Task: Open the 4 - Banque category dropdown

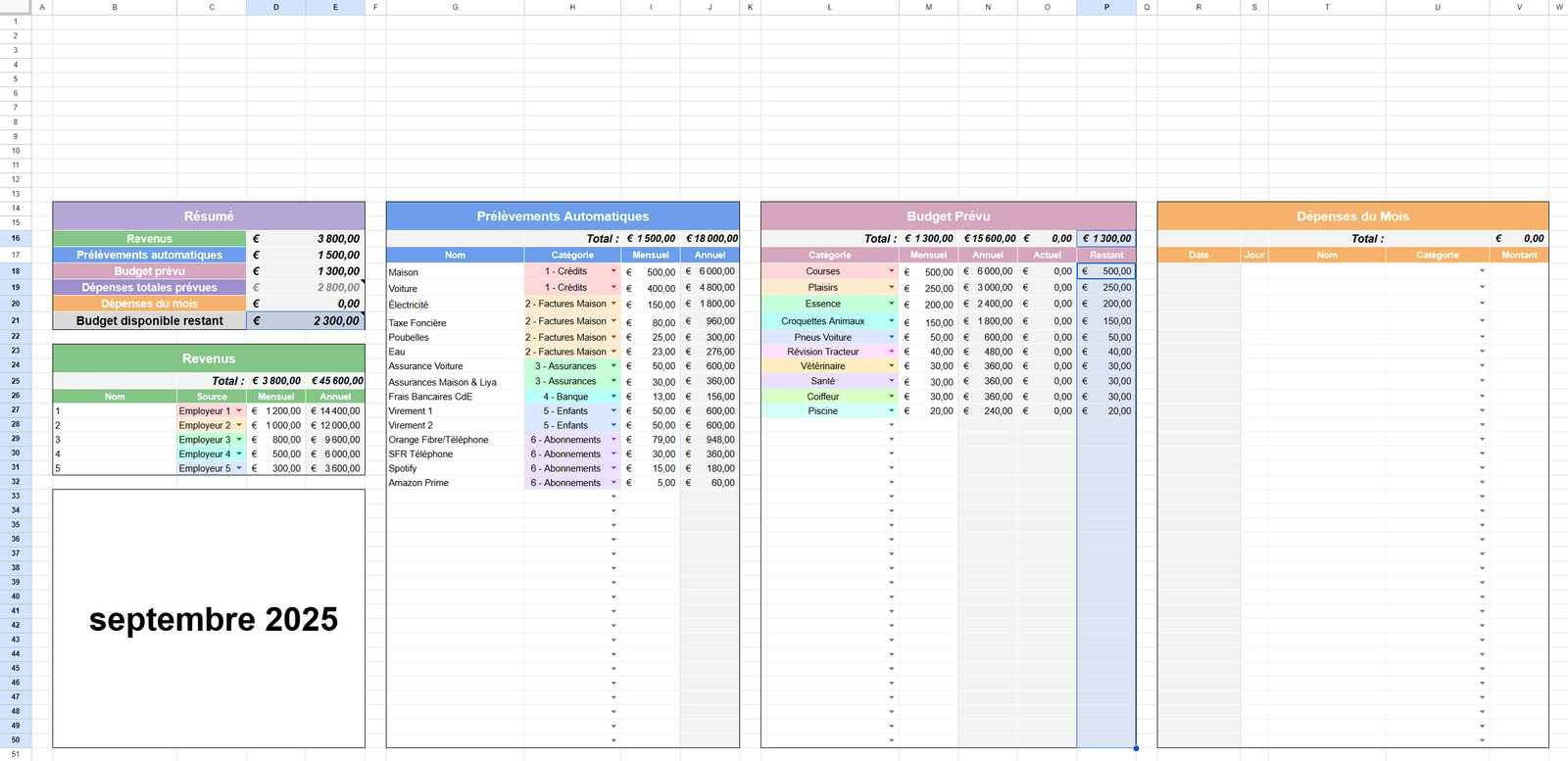Action: [613, 397]
